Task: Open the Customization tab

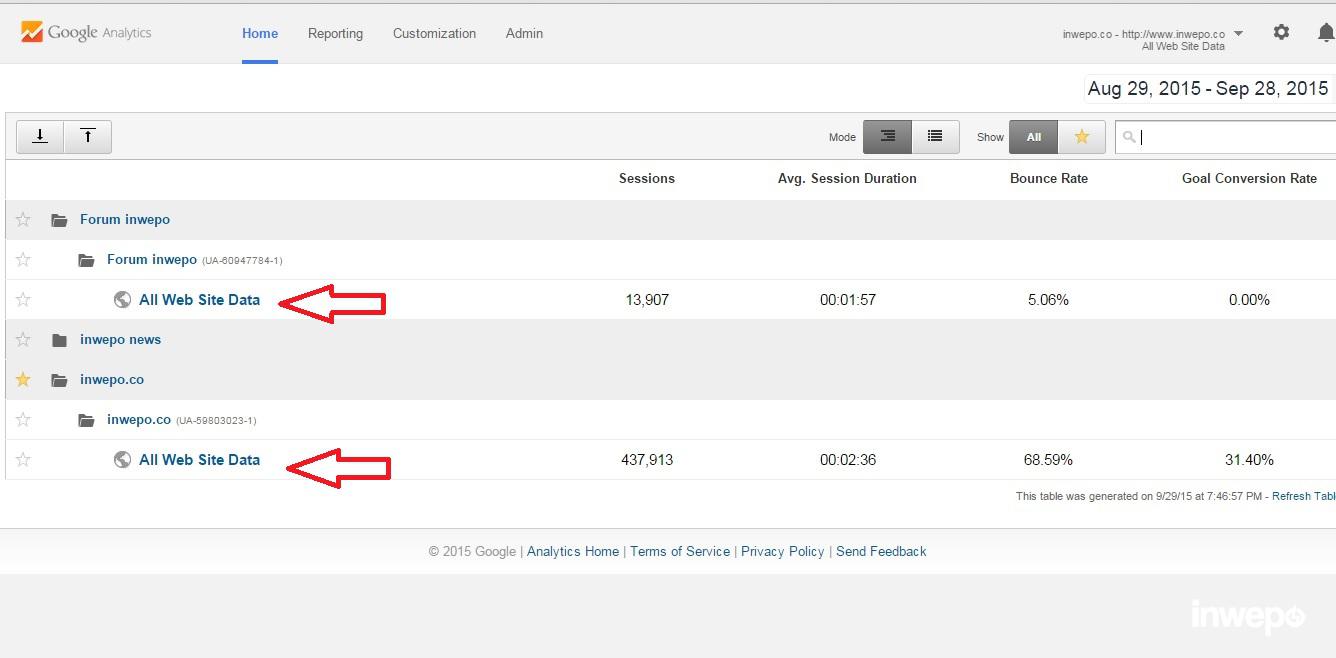Action: click(434, 33)
